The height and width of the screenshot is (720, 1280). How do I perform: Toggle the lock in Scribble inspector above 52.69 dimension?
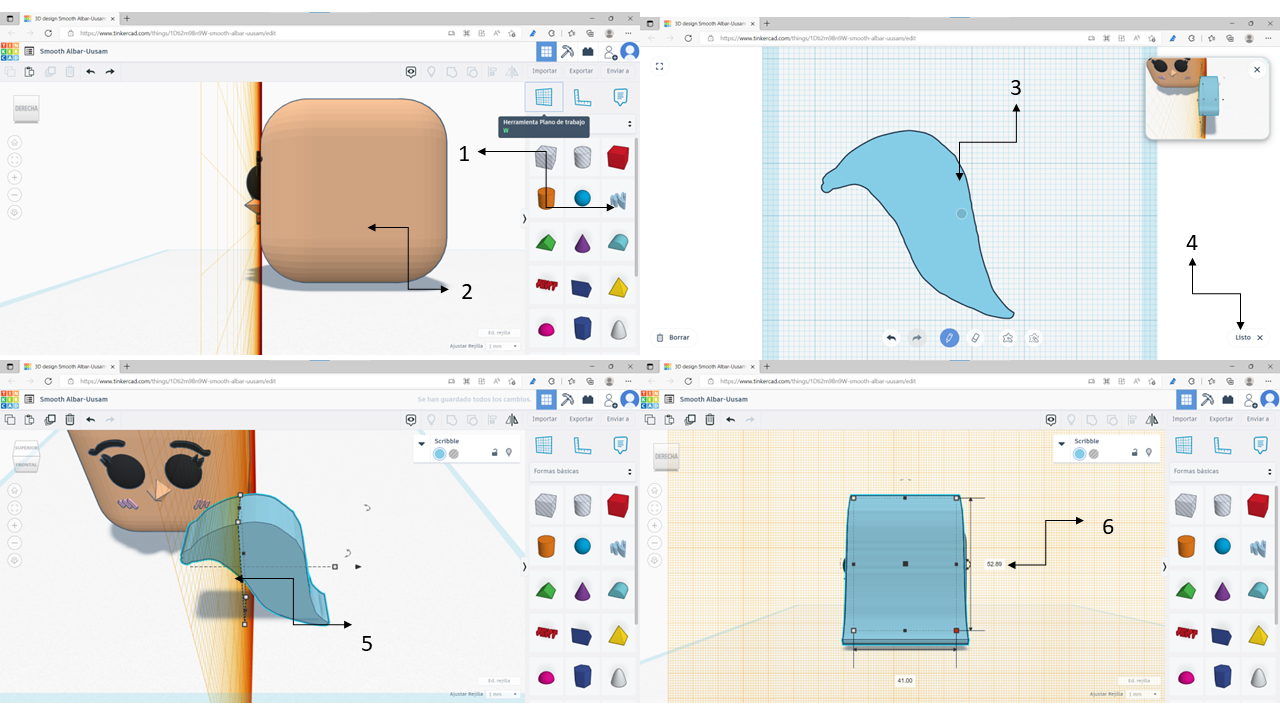tap(1134, 453)
